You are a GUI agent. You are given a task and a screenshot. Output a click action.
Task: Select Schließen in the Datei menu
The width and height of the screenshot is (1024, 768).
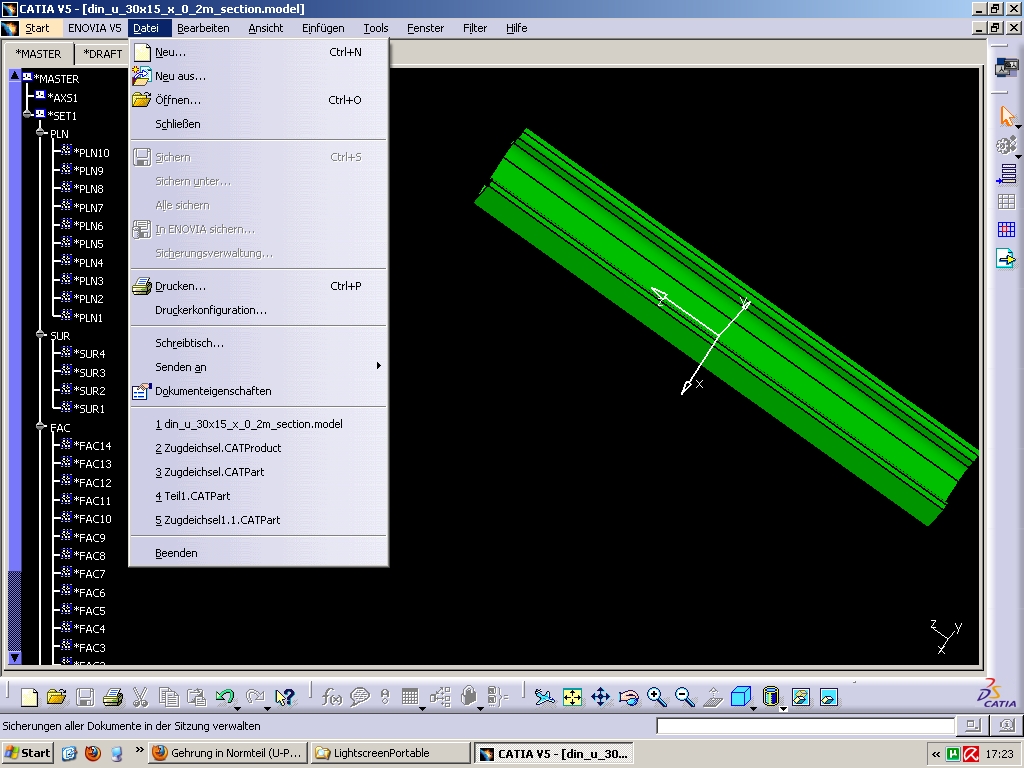259,124
